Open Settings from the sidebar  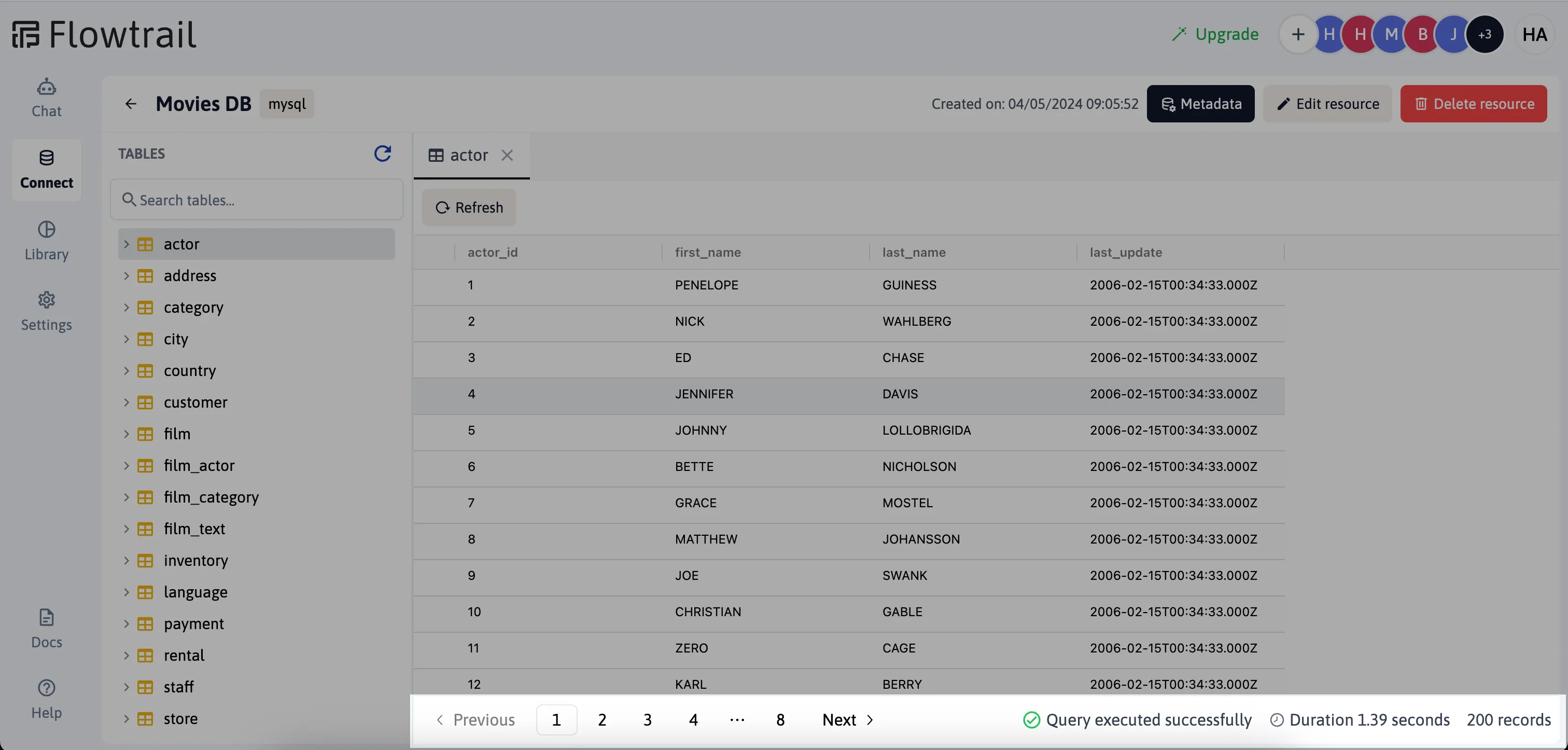[46, 312]
